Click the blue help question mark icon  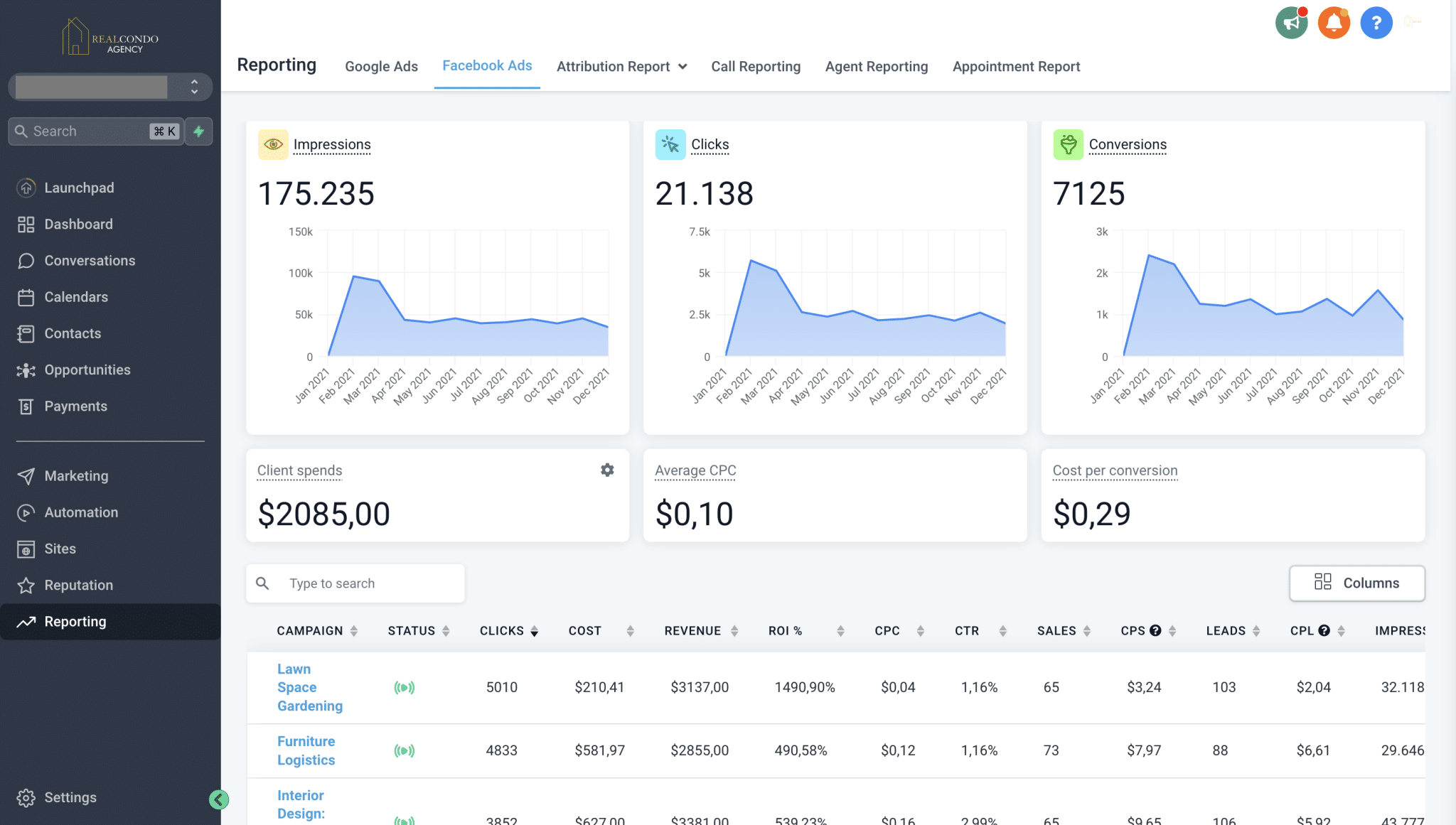coord(1376,23)
